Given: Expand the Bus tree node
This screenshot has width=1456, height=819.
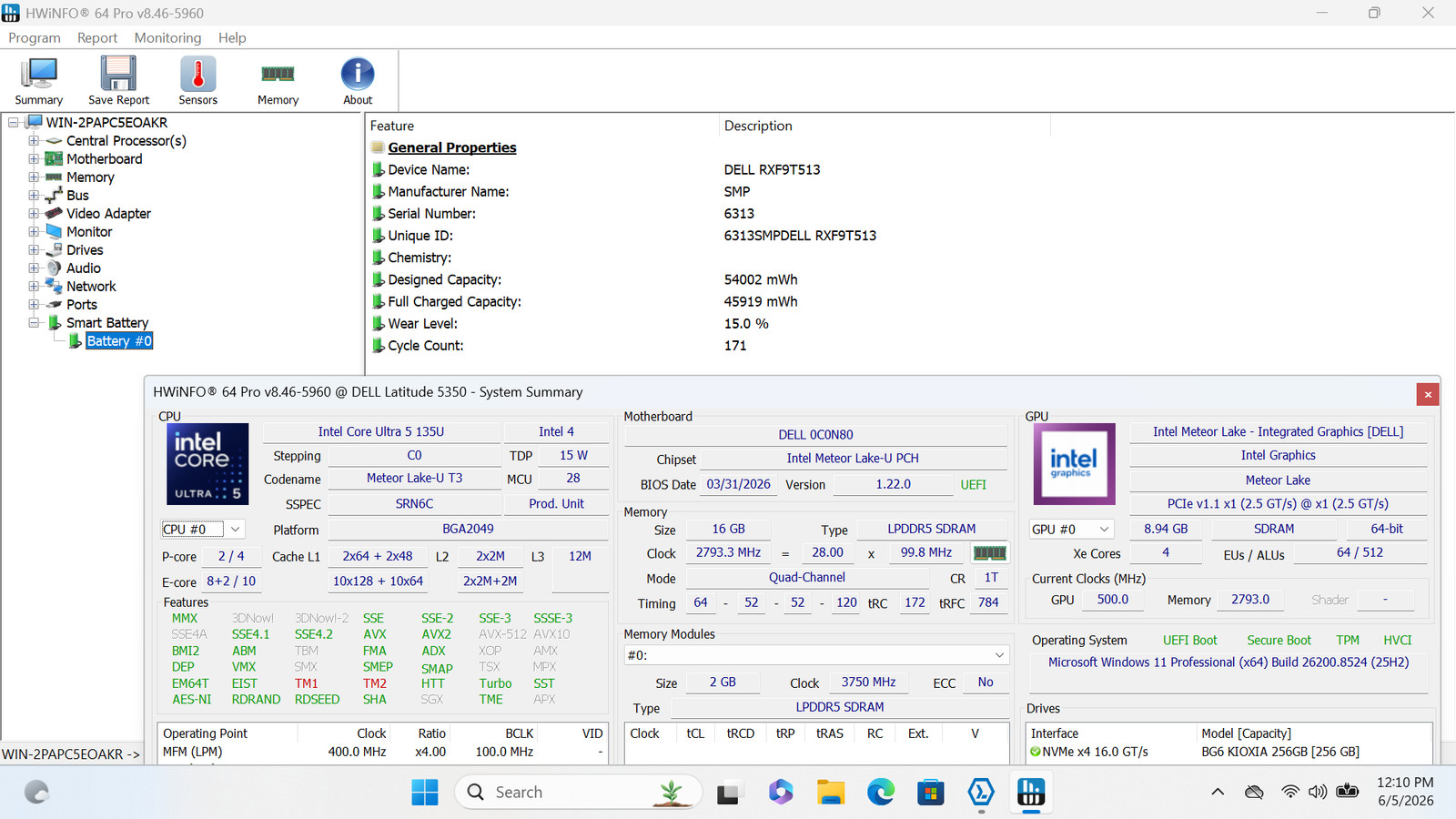Looking at the screenshot, I should pos(34,196).
